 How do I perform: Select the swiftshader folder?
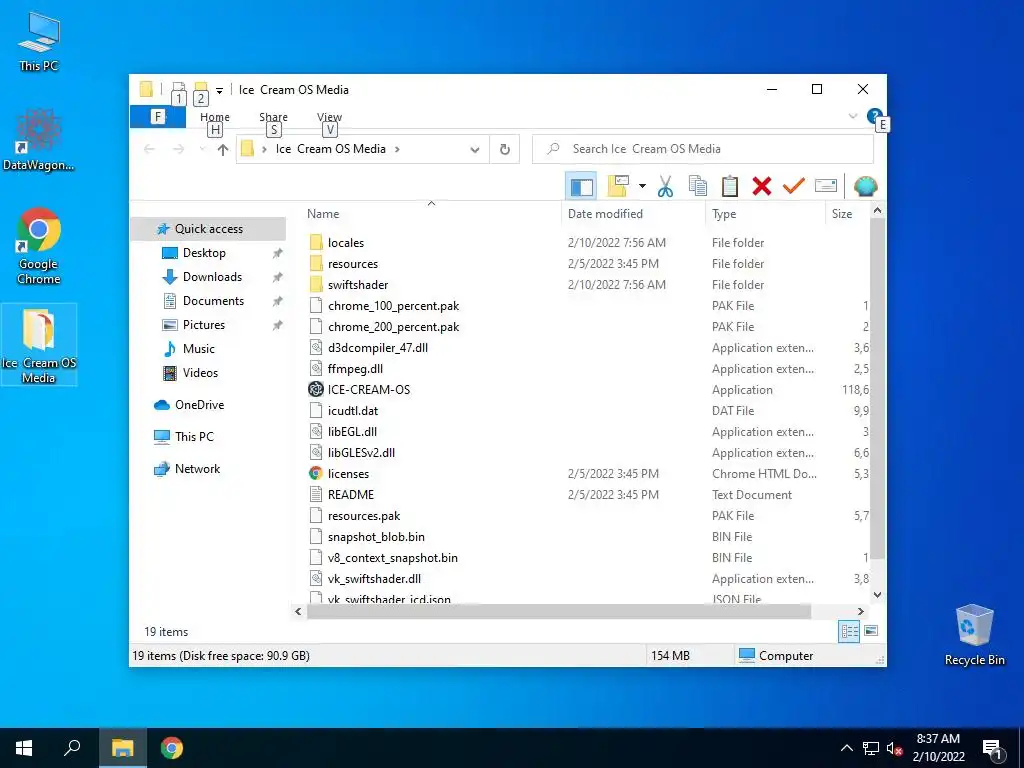click(358, 285)
